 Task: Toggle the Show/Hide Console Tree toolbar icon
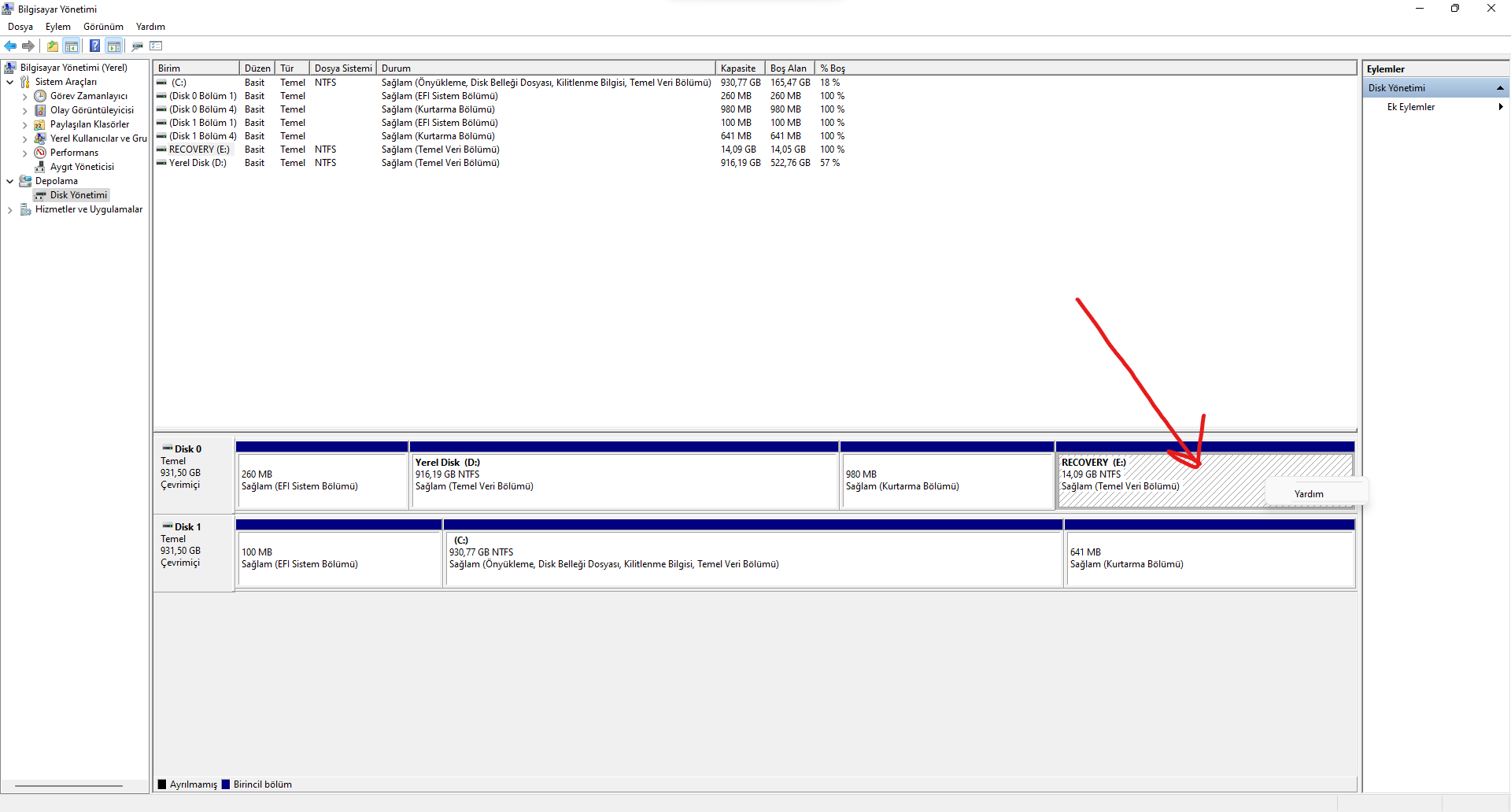click(x=72, y=46)
